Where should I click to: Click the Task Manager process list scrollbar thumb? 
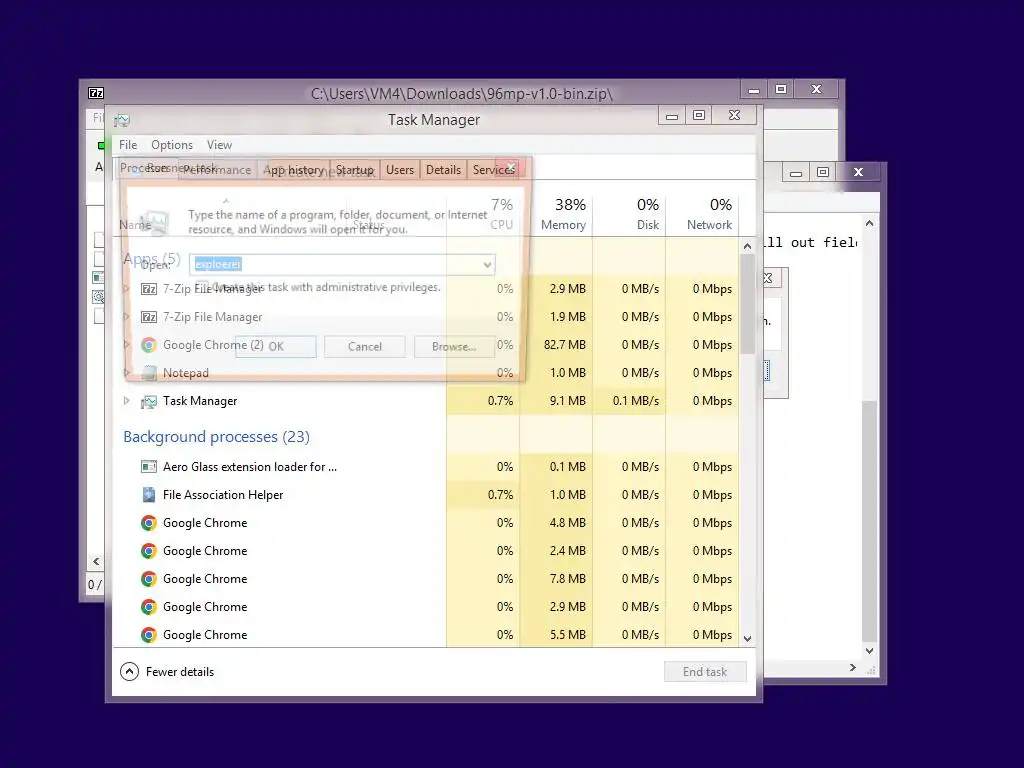click(748, 303)
